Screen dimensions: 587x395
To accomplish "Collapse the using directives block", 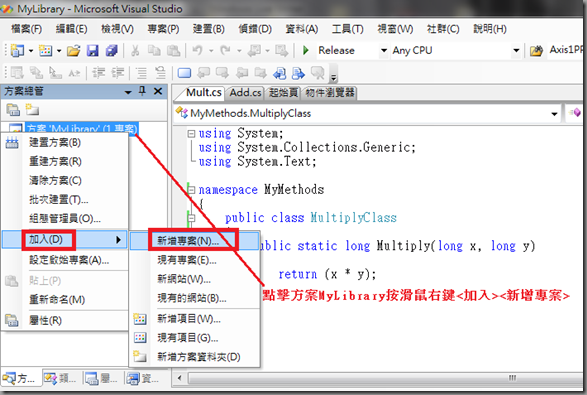I will click(x=191, y=133).
